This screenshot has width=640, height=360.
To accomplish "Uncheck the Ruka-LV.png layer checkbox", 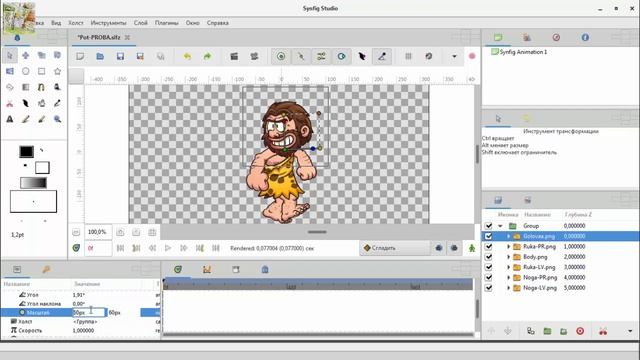I will point(488,267).
